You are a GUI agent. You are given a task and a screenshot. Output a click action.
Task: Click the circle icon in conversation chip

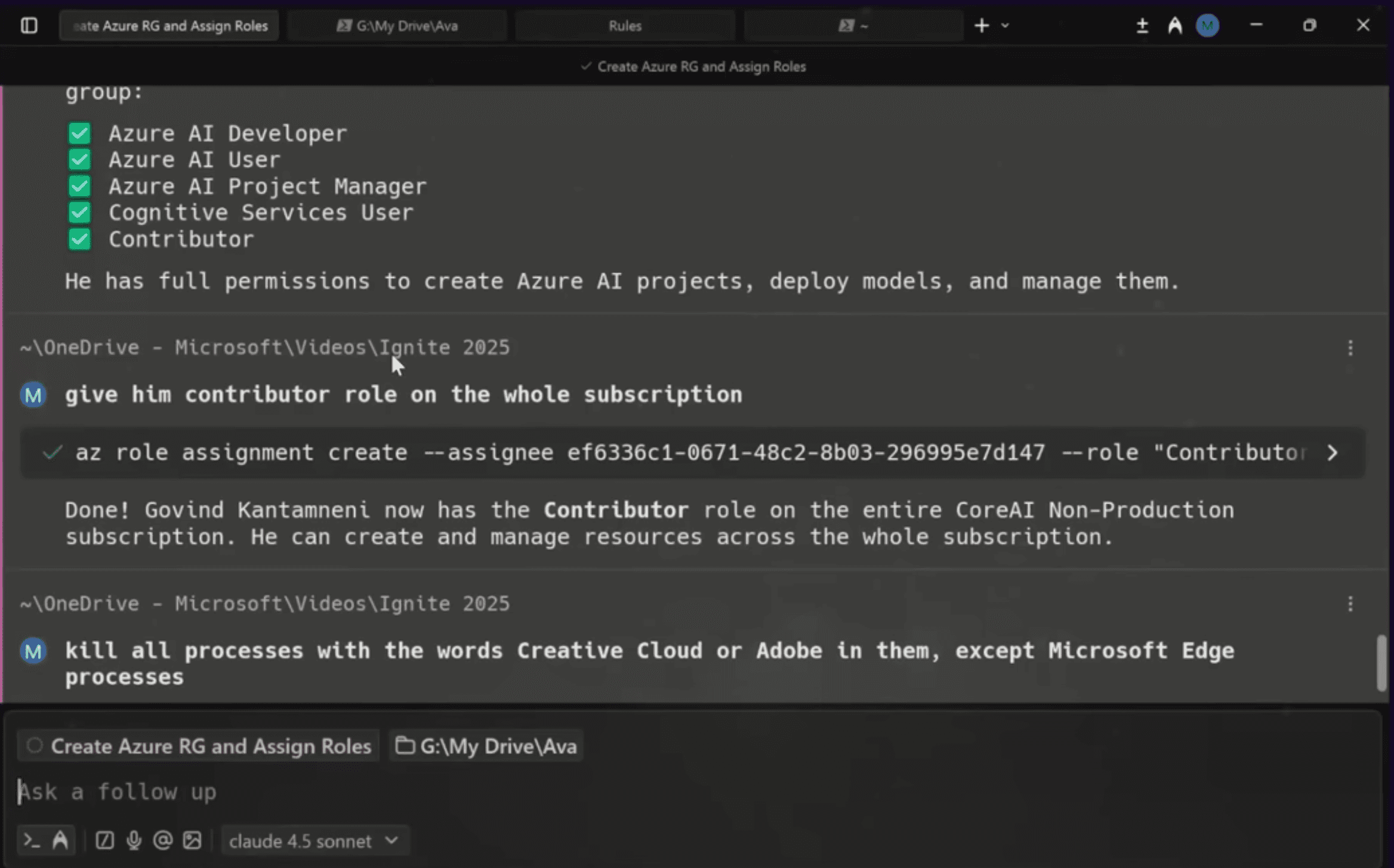coord(35,746)
